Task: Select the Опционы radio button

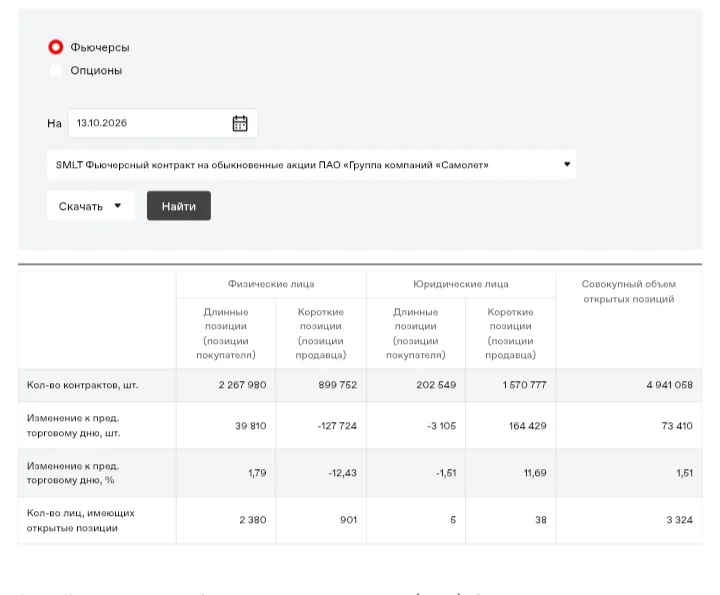Action: click(56, 70)
